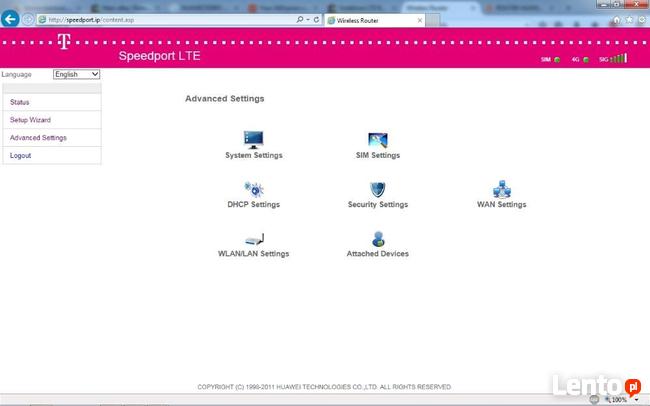
Task: Click the DHCP Settings text link
Action: (x=254, y=204)
